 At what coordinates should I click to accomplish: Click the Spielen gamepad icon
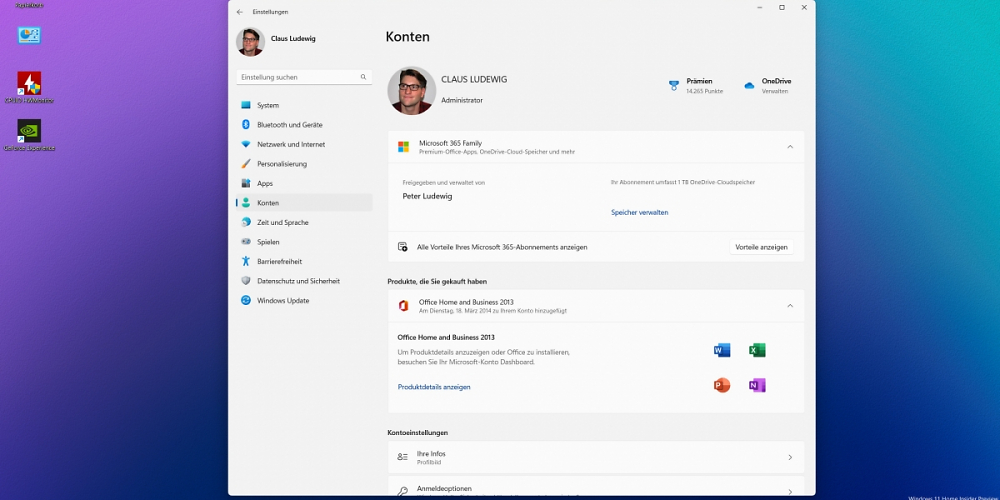point(246,242)
